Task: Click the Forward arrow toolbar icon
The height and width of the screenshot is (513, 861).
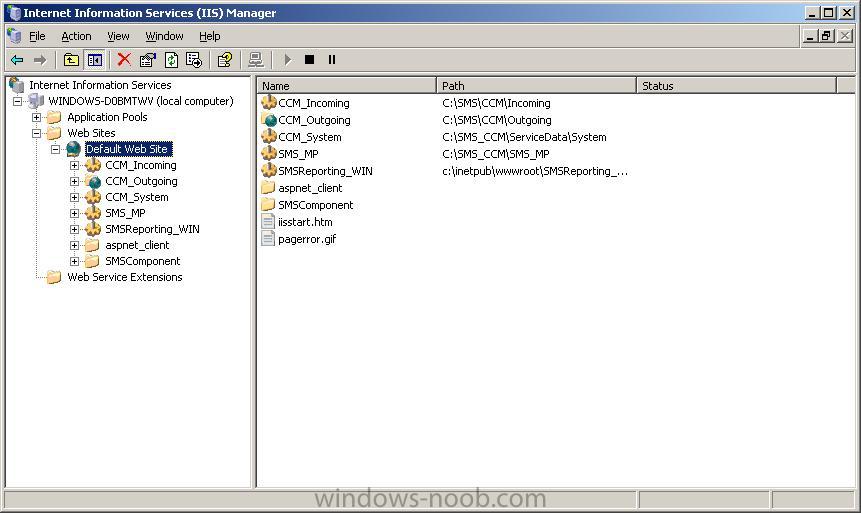Action: [x=40, y=60]
